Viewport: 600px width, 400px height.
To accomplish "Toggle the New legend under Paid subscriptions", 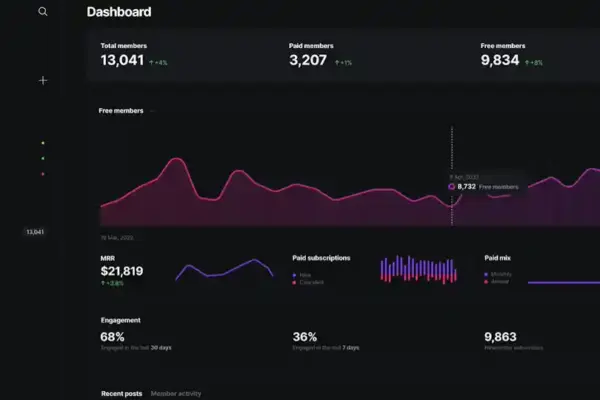I will coord(304,275).
